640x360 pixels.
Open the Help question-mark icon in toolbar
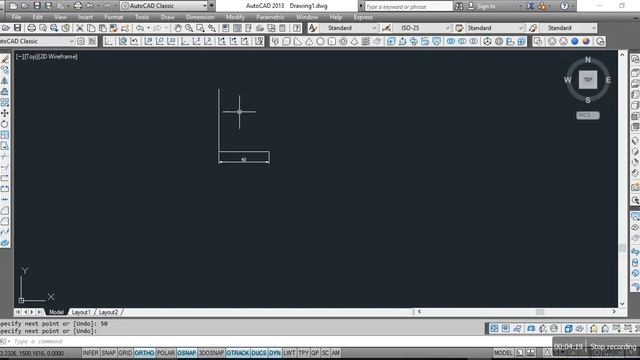[x=297, y=28]
